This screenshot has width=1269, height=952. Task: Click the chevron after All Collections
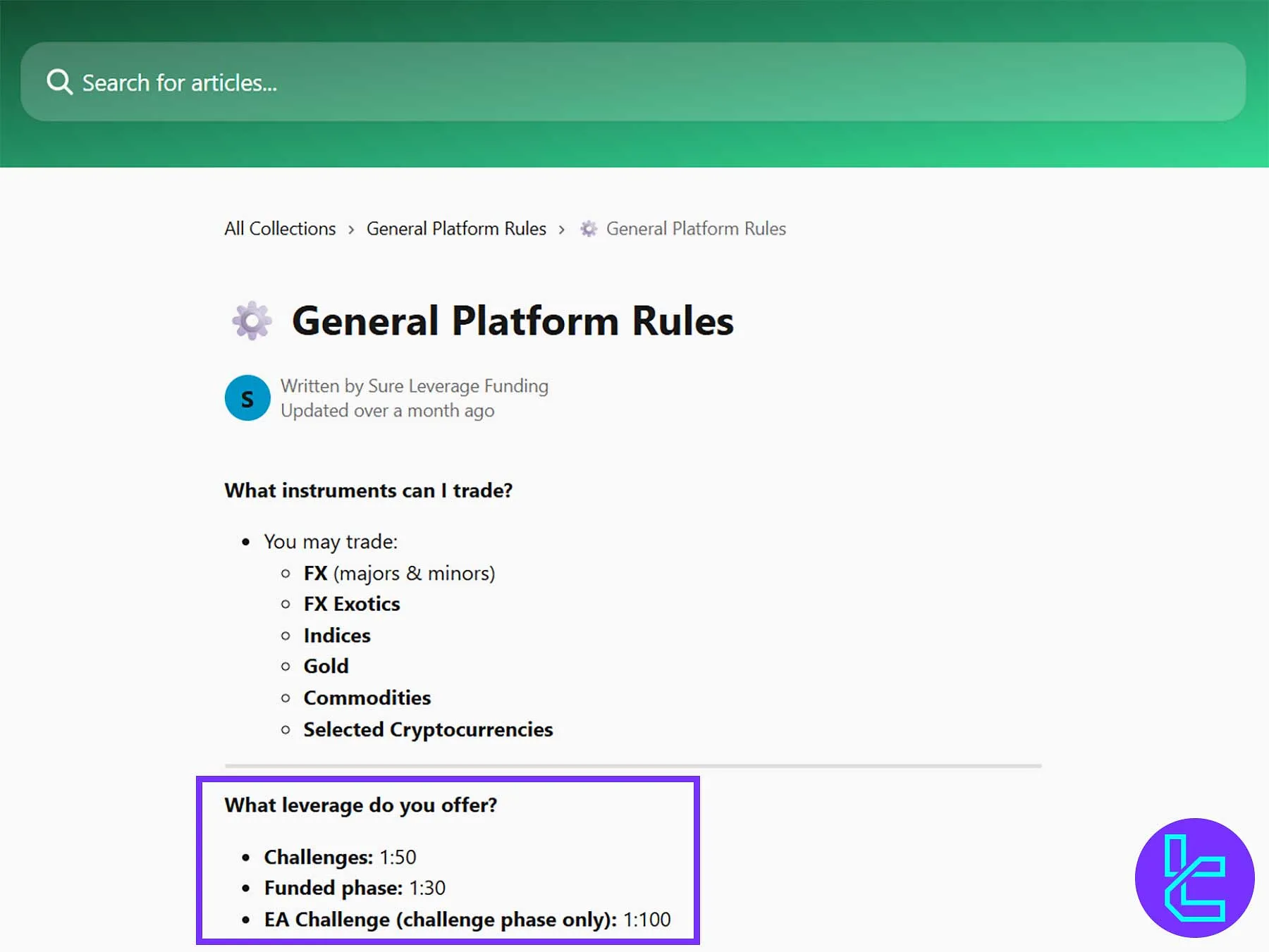351,230
